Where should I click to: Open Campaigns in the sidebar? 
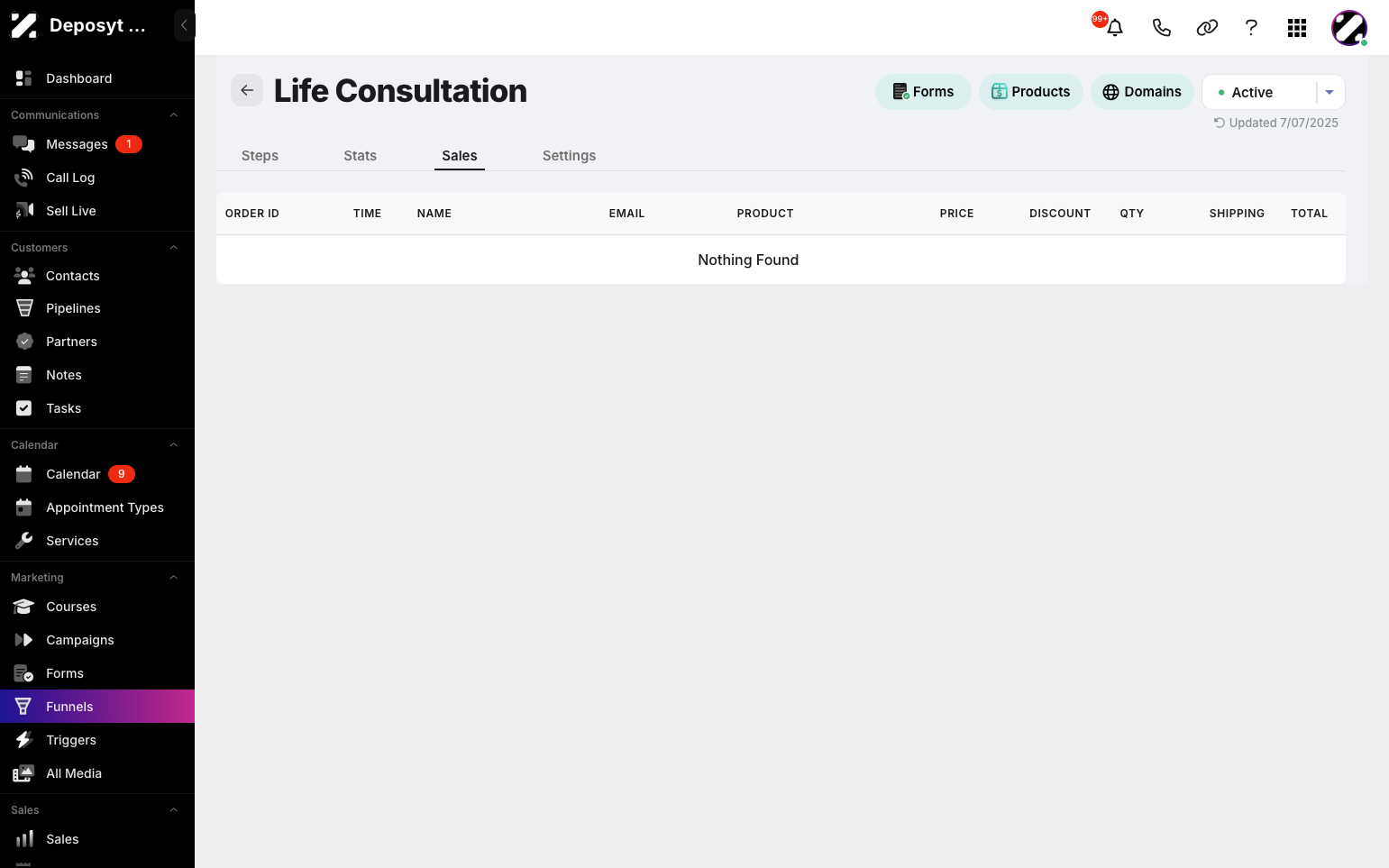pos(97,640)
